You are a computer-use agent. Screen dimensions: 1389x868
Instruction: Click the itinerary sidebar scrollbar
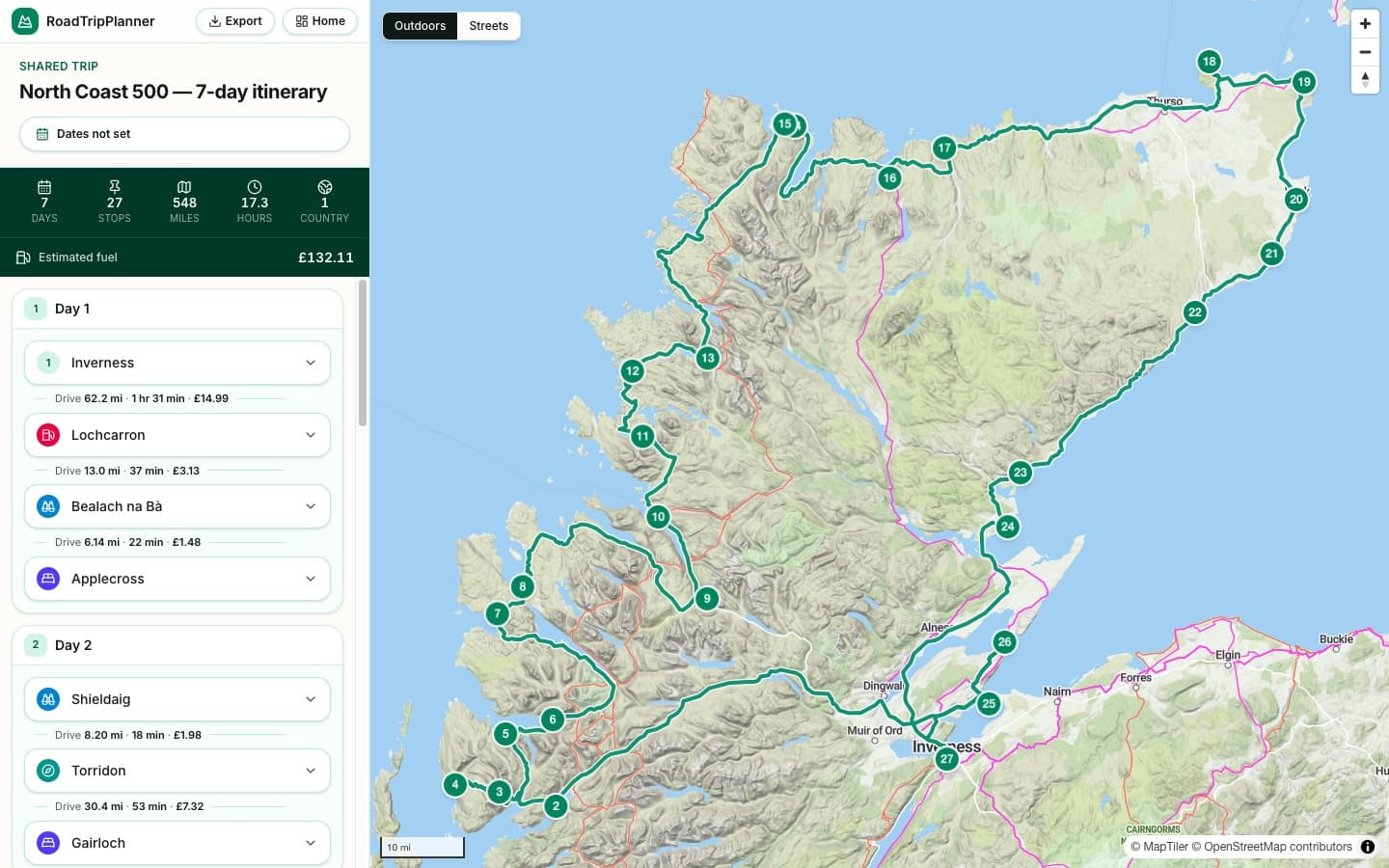tap(363, 353)
